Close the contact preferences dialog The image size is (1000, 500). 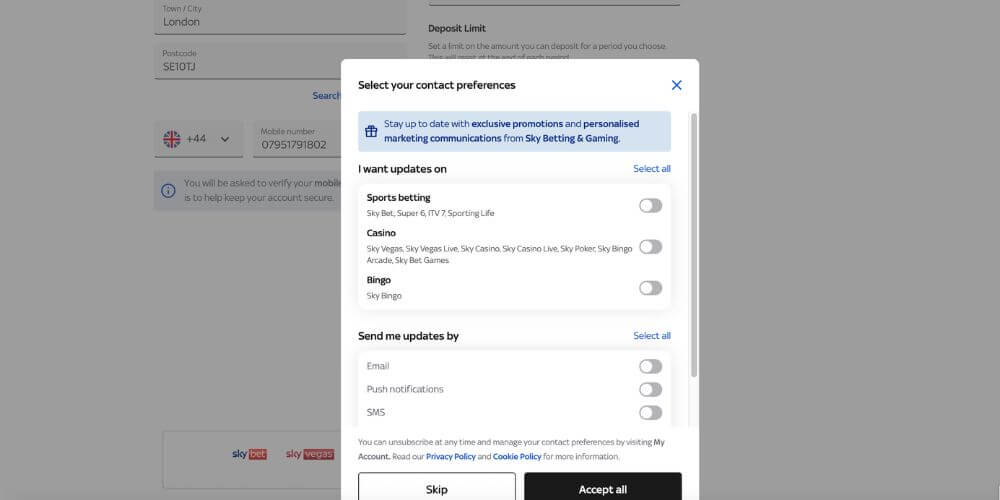pyautogui.click(x=676, y=85)
